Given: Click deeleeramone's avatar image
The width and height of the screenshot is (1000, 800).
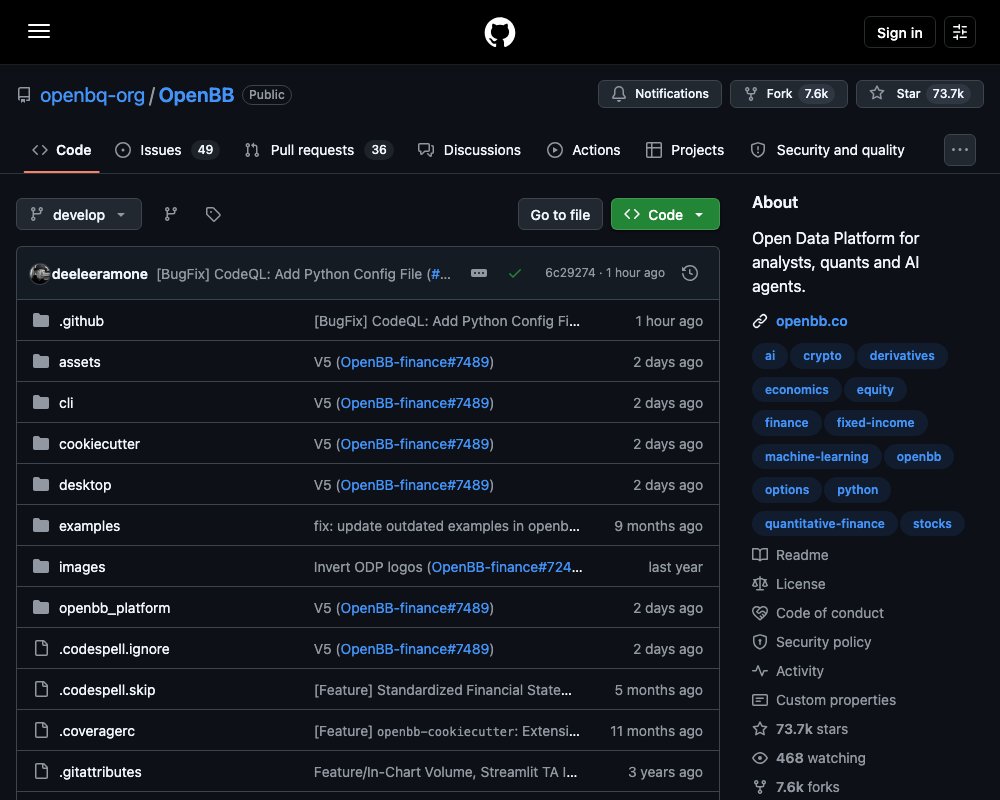Looking at the screenshot, I should tap(40, 274).
